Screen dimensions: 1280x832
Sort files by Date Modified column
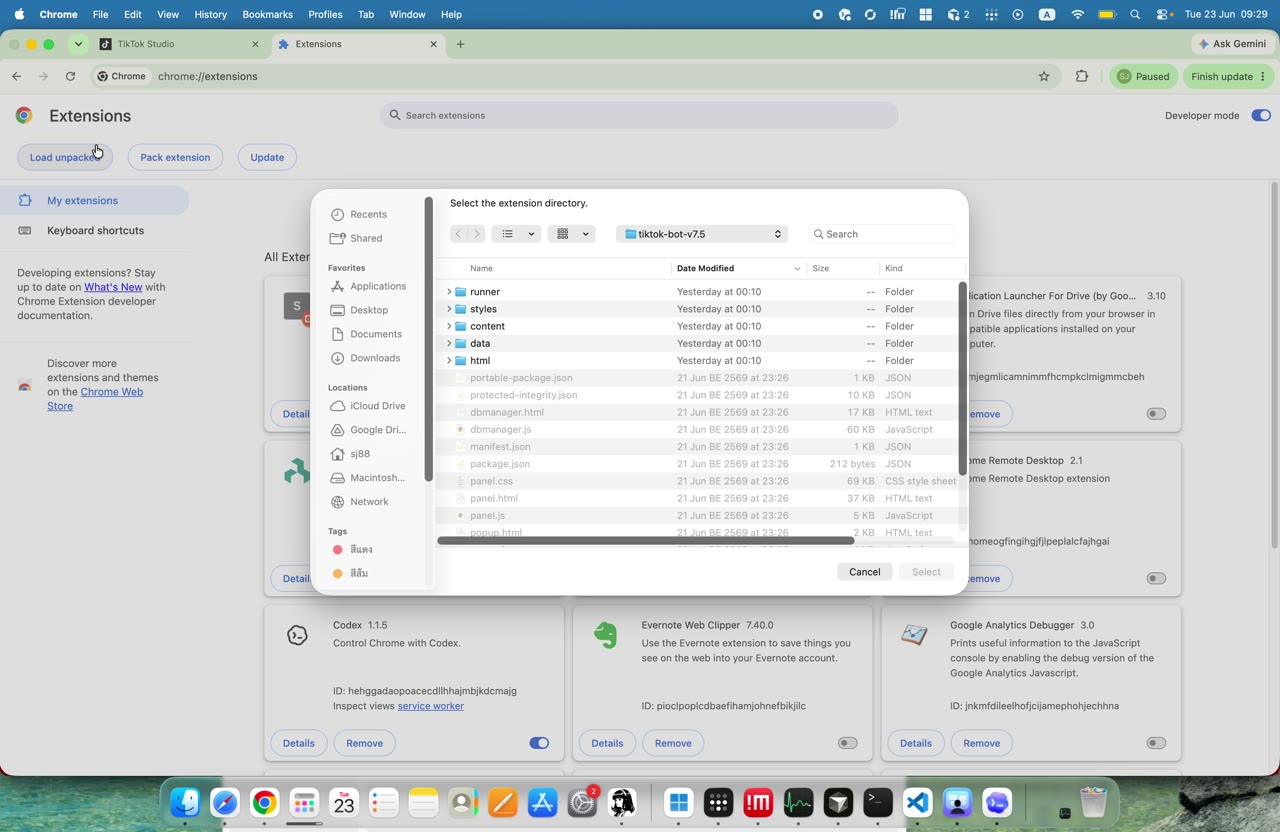(x=739, y=268)
